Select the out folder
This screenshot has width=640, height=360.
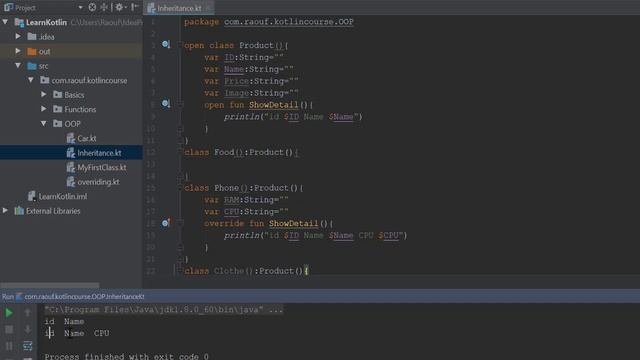(x=44, y=51)
